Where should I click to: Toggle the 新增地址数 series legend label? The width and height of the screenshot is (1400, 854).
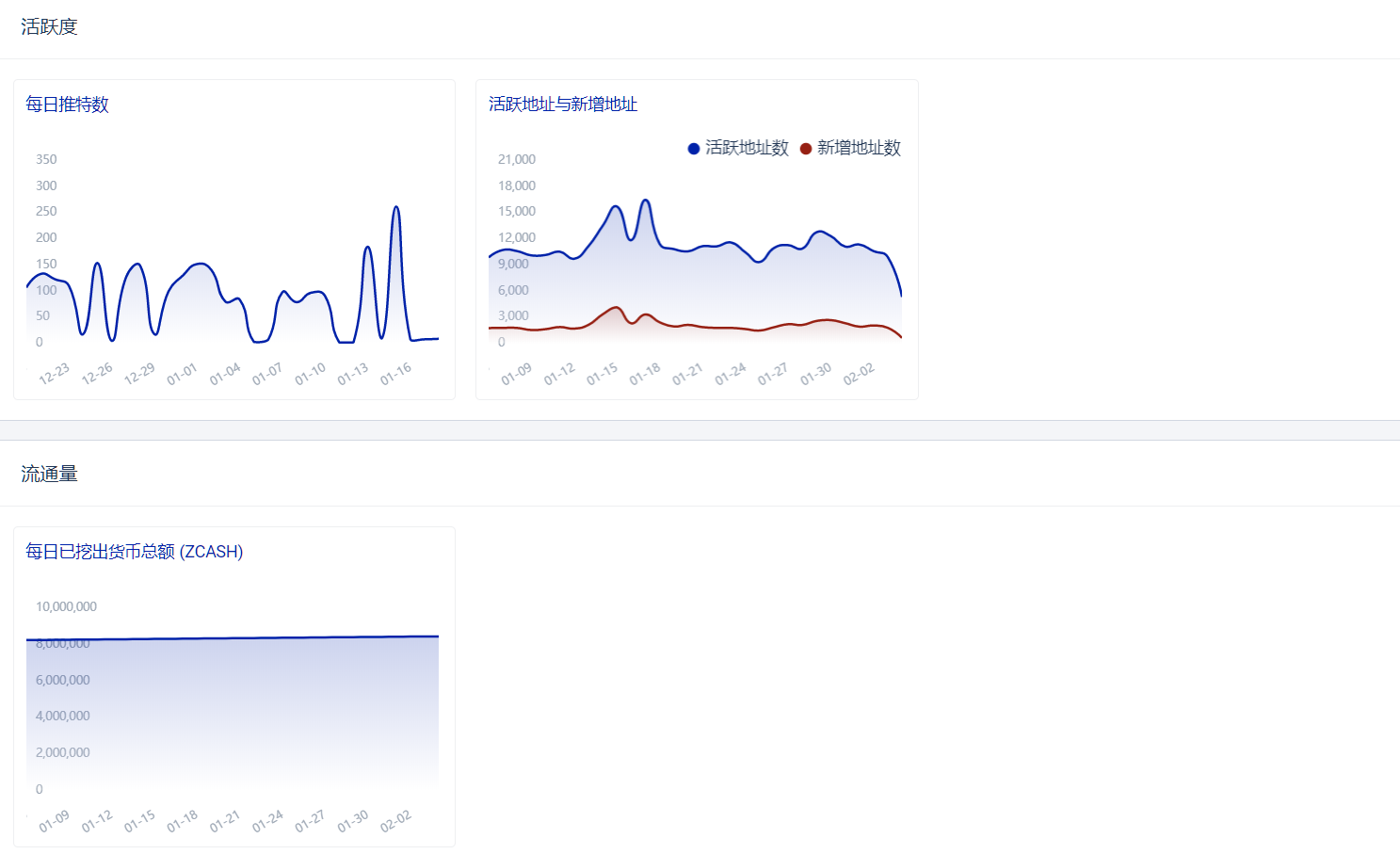tap(859, 148)
